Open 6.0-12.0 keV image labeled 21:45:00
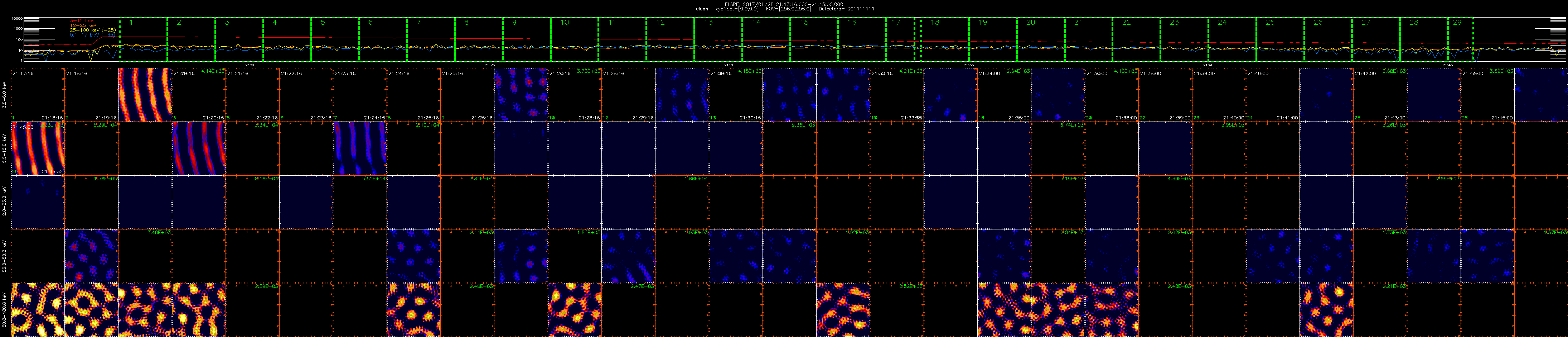 pos(38,148)
